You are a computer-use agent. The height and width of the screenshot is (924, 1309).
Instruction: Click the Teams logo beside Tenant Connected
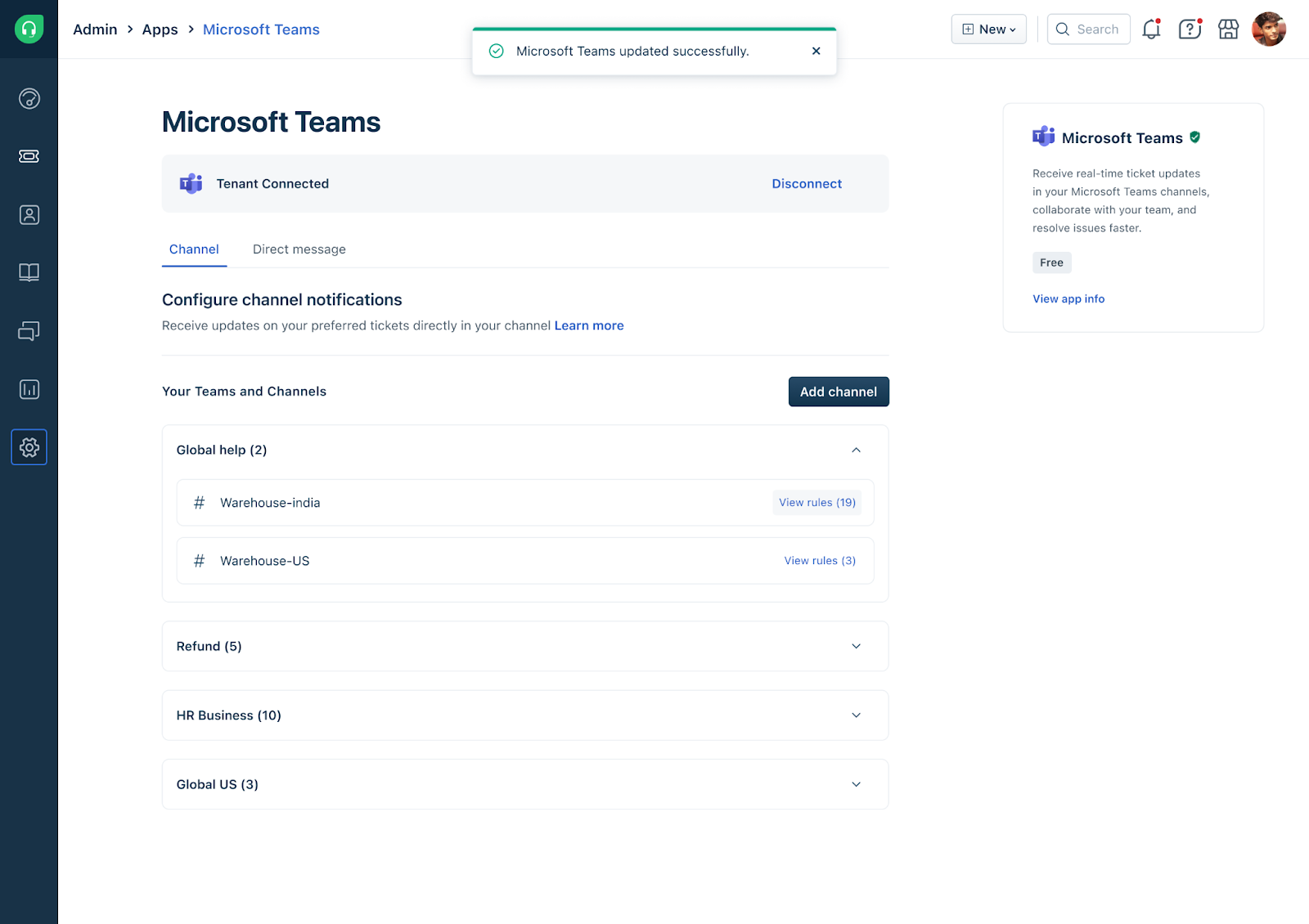(x=191, y=183)
